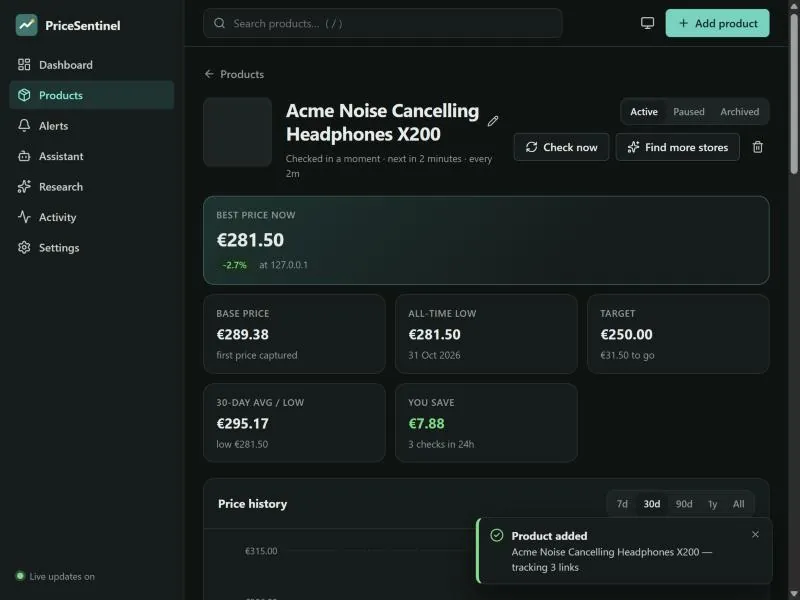Screen dimensions: 800x600
Task: Click the Base Price €289.38 card
Action: (294, 334)
